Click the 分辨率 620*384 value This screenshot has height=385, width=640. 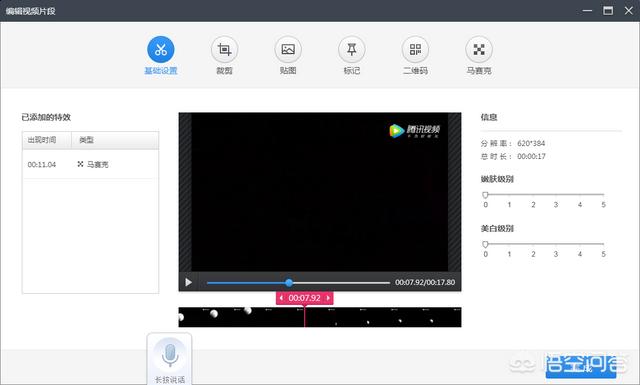[531, 143]
